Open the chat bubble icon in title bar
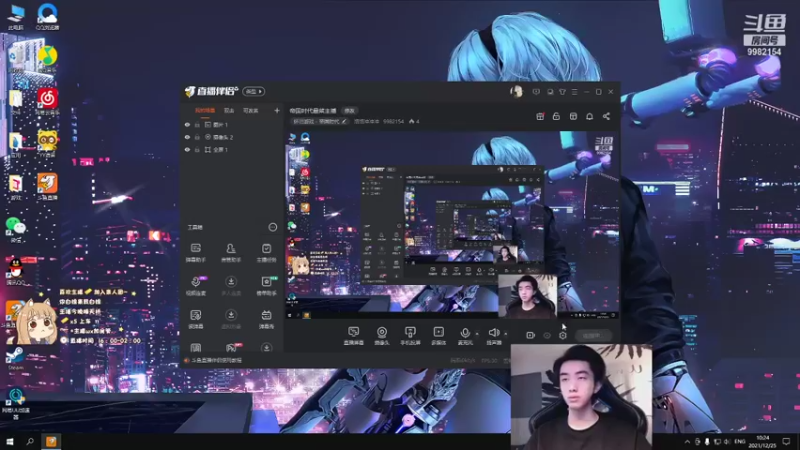 (x=550, y=92)
